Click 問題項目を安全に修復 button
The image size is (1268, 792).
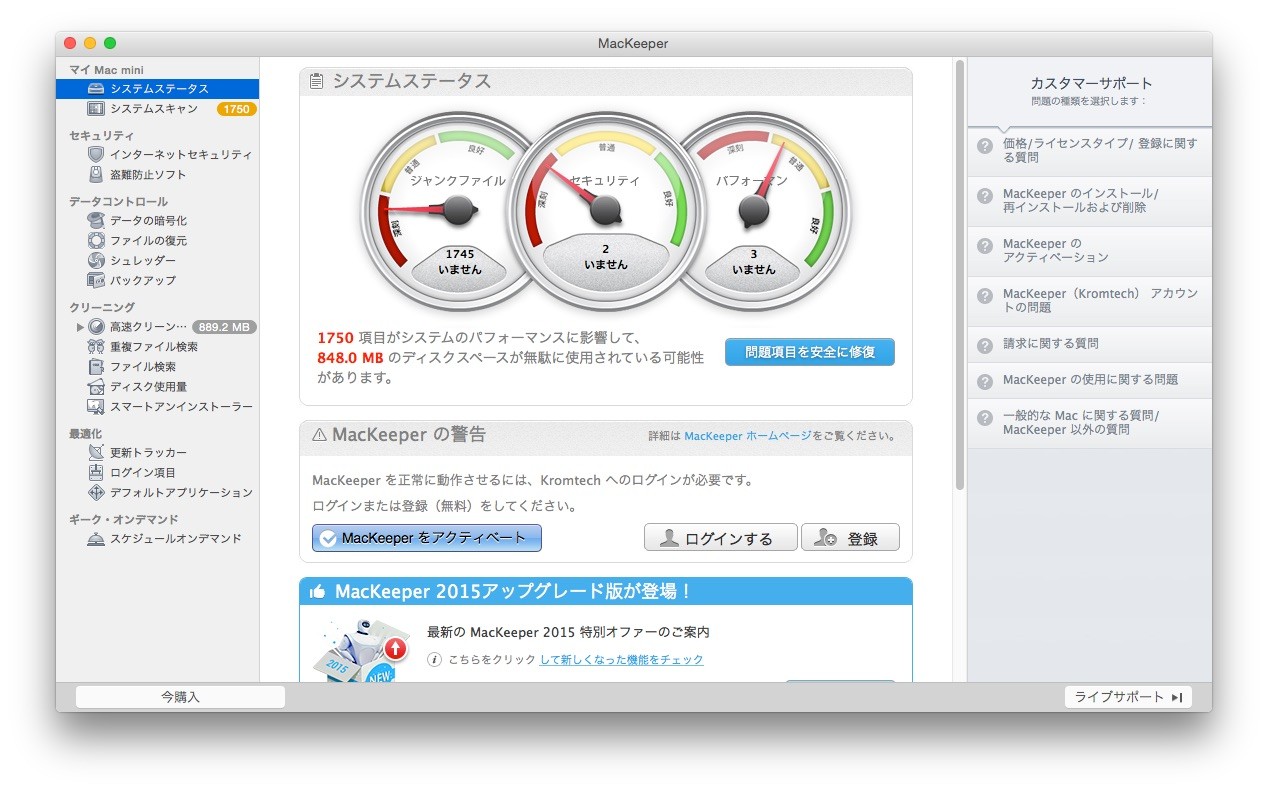[x=810, y=352]
